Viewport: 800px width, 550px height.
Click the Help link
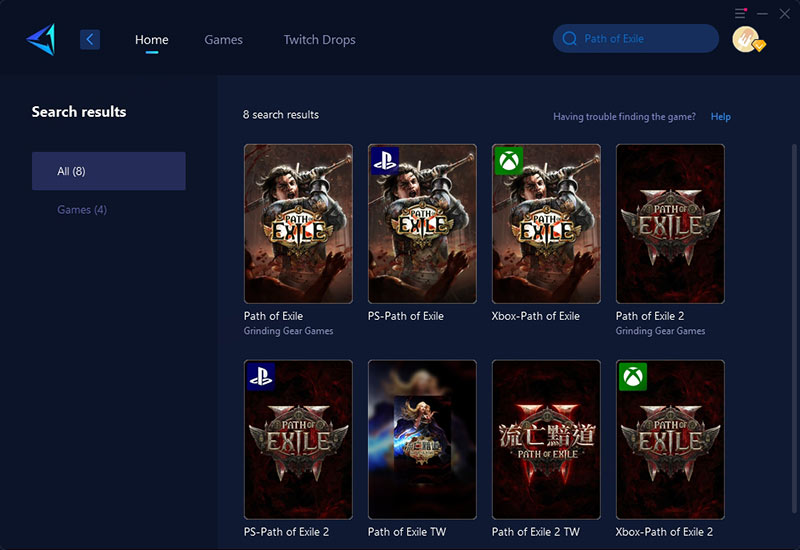(720, 116)
